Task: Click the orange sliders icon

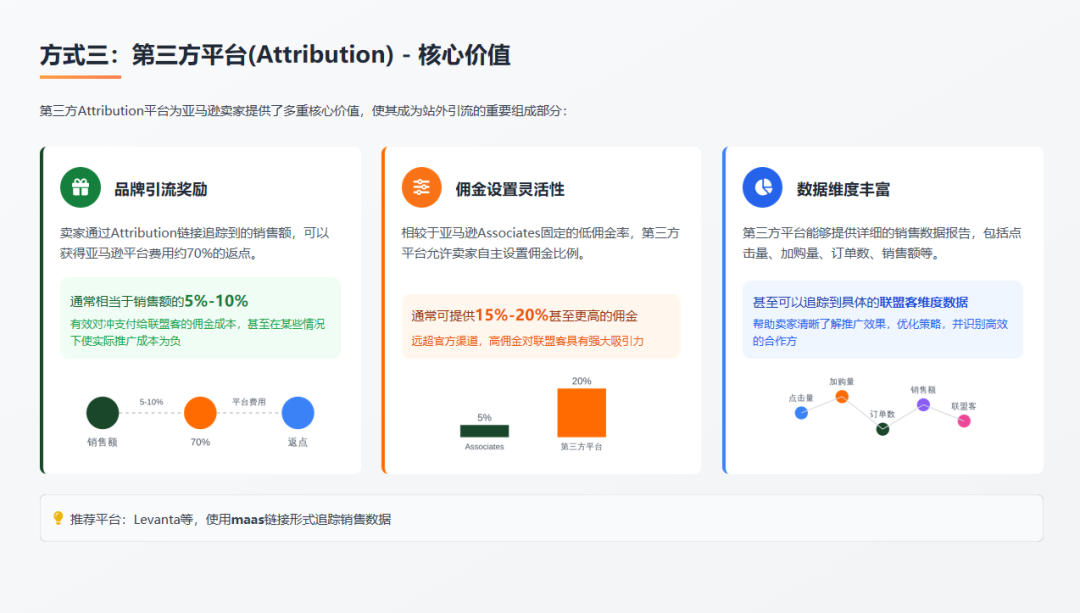Action: (x=422, y=187)
